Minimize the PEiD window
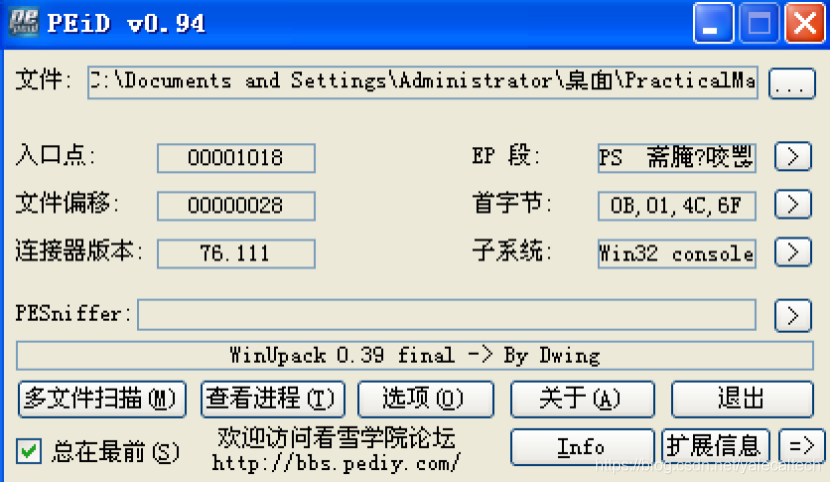Image resolution: width=830 pixels, height=484 pixels. [x=713, y=23]
